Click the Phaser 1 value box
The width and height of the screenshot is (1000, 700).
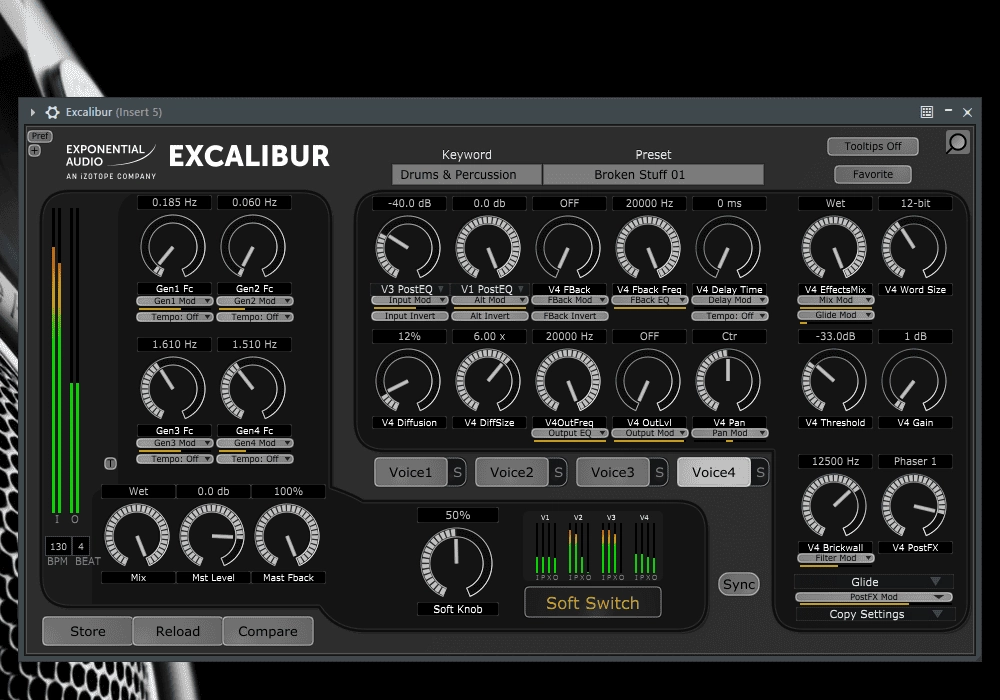(x=915, y=461)
